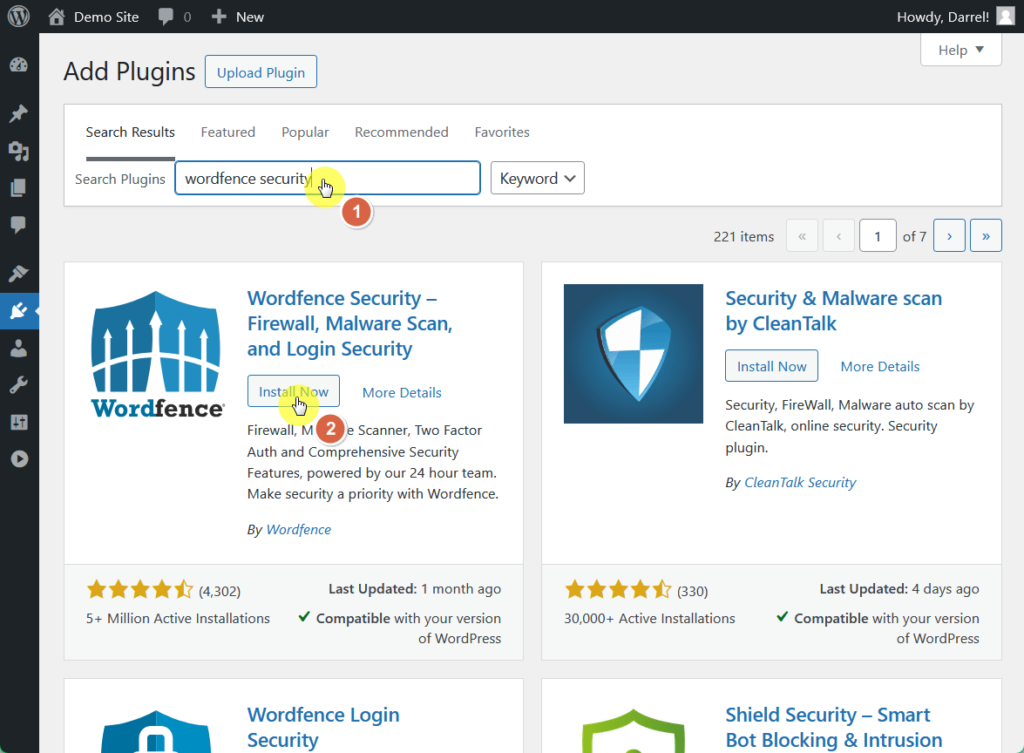Switch to the Search Results tab
Viewport: 1024px width, 753px height.
tap(131, 132)
